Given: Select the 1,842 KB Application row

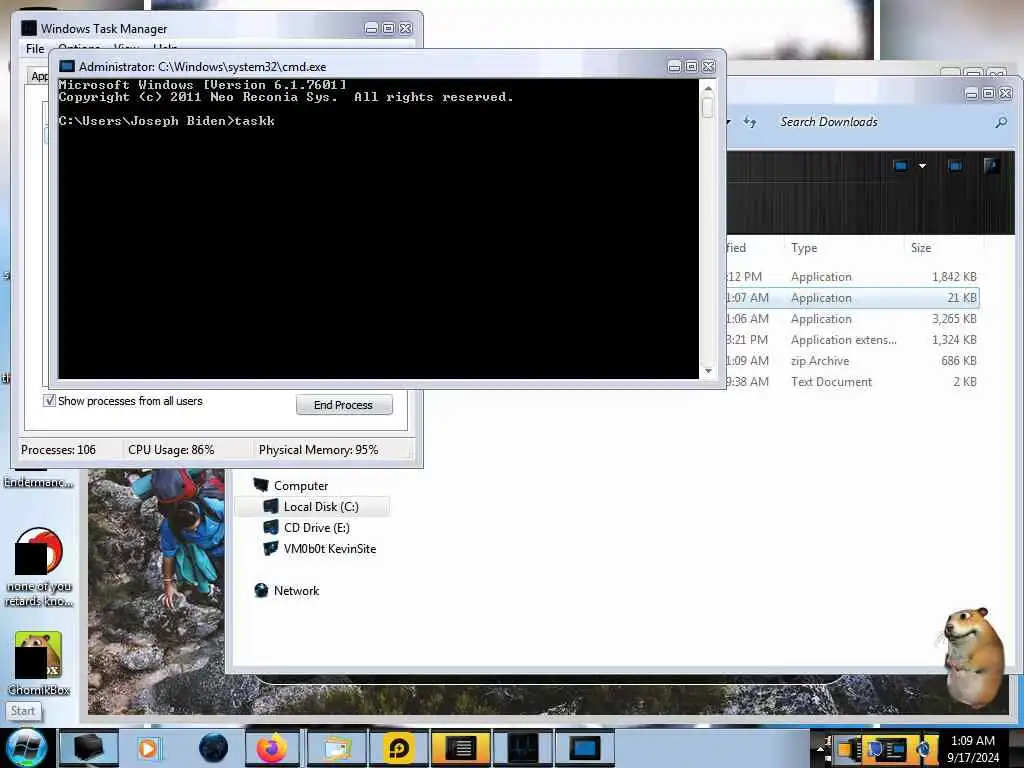Looking at the screenshot, I should (852, 277).
